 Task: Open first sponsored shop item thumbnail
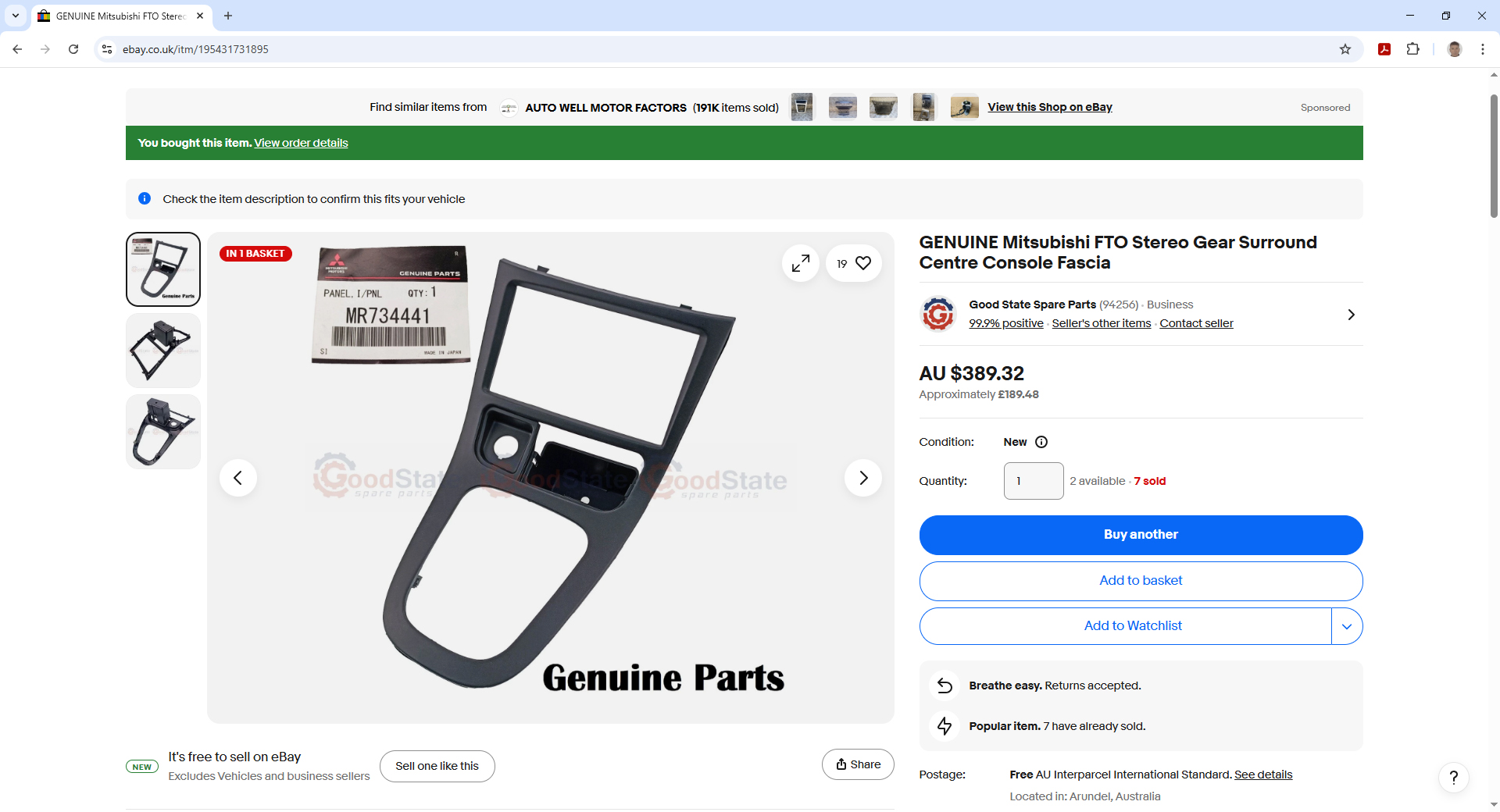click(x=802, y=107)
